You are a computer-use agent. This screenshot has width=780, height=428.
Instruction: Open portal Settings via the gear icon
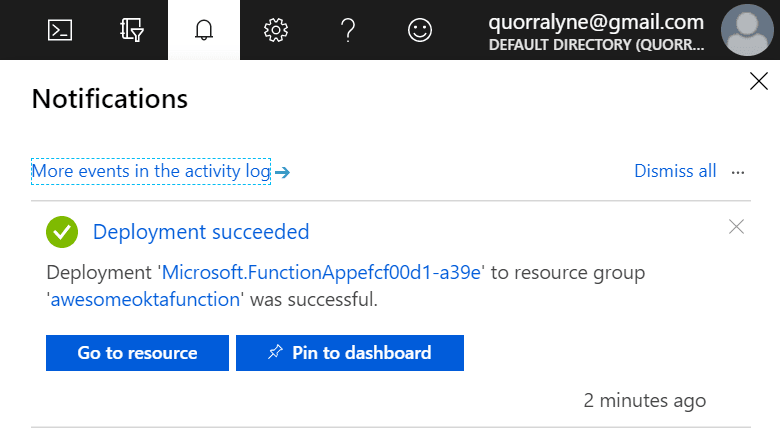tap(275, 30)
